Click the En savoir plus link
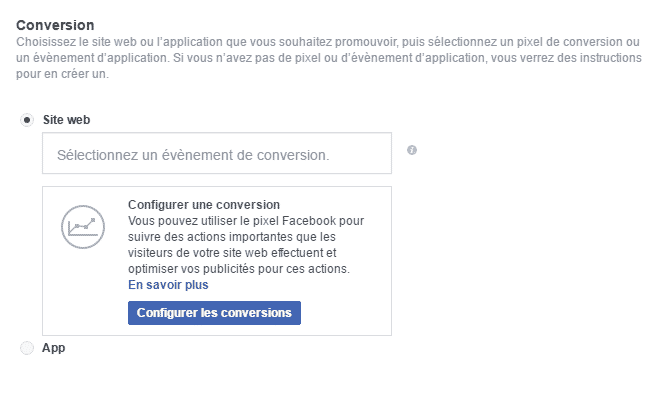The image size is (659, 404). (x=168, y=285)
